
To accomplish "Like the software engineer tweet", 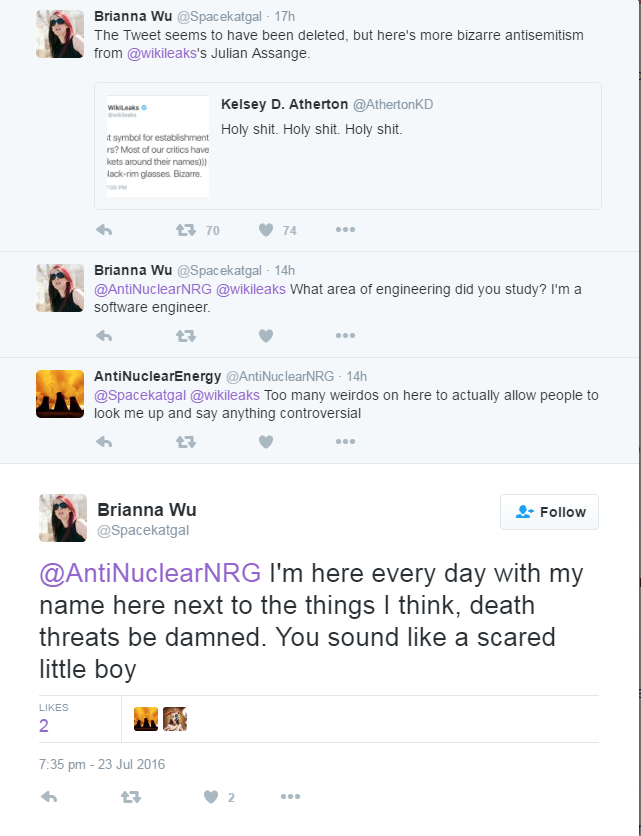I will [266, 335].
